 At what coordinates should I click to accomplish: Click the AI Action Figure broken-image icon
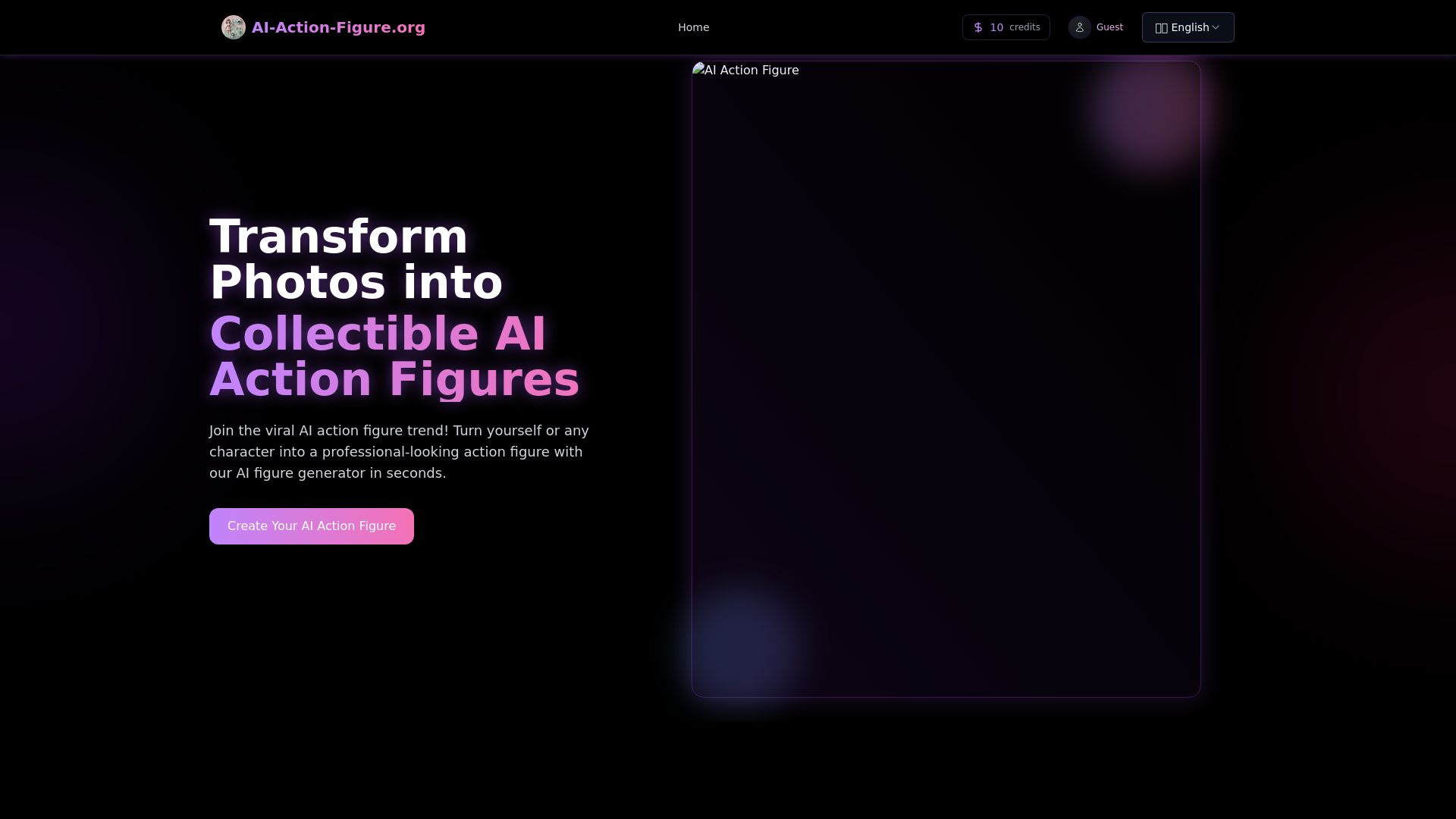coord(698,70)
